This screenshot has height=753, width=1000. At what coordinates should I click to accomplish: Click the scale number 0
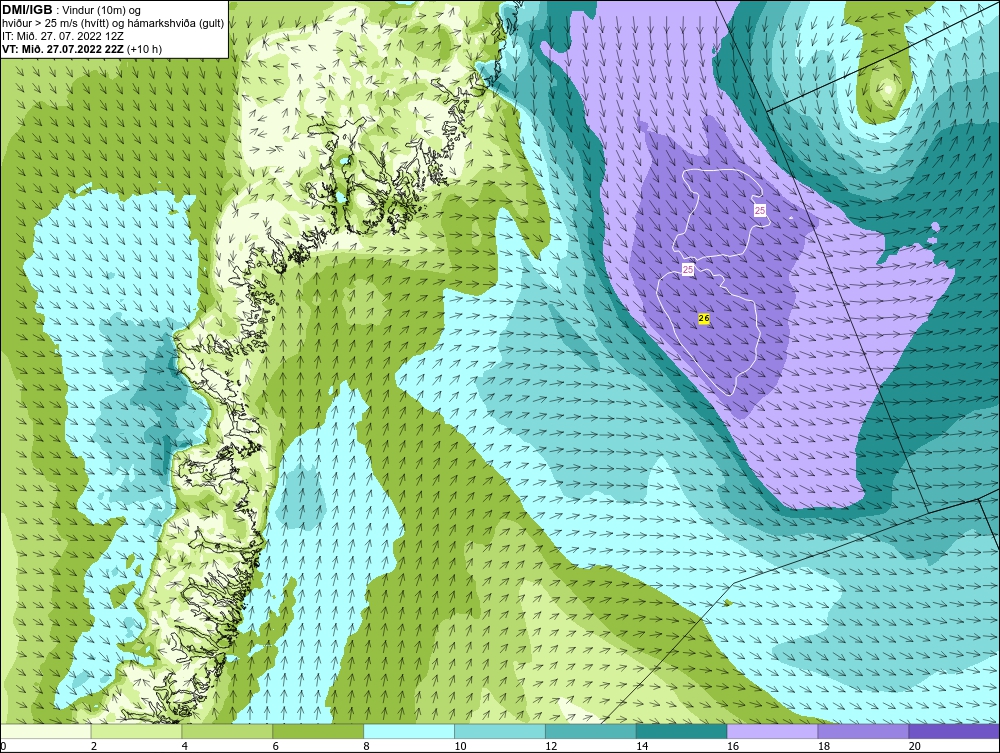click(x=3, y=746)
